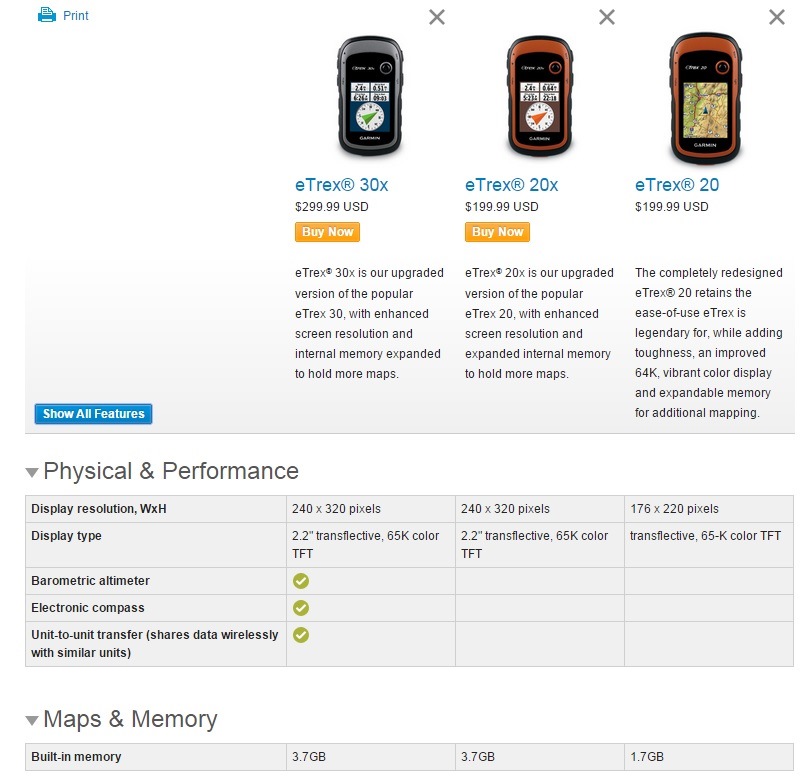Collapse the Physical & Performance section
Screen dimensions: 803x783
[33, 472]
